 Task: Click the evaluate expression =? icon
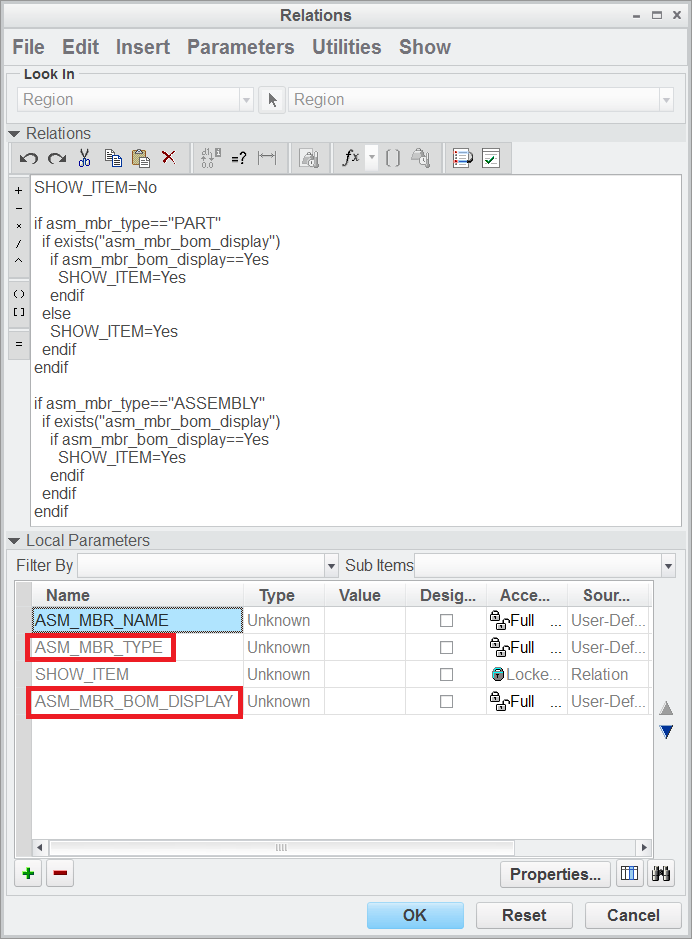[x=239, y=158]
